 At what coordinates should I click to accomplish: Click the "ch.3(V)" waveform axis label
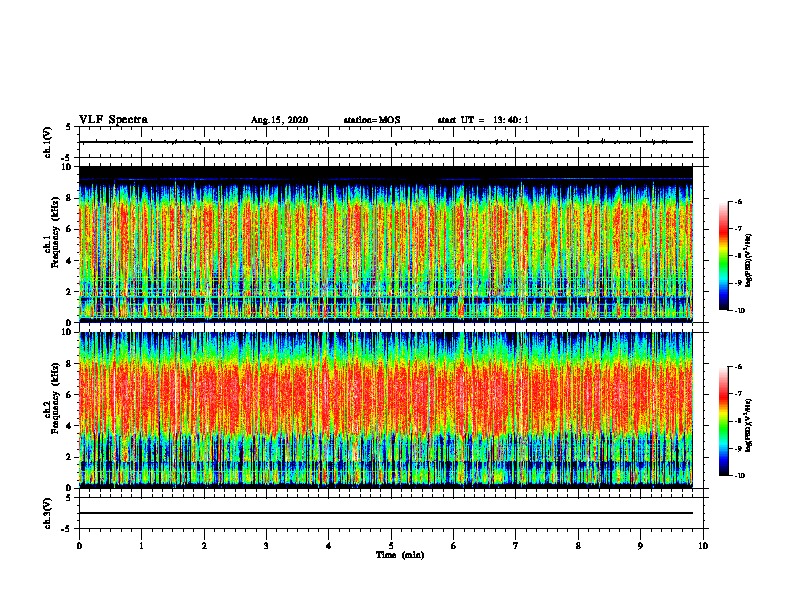(48, 513)
